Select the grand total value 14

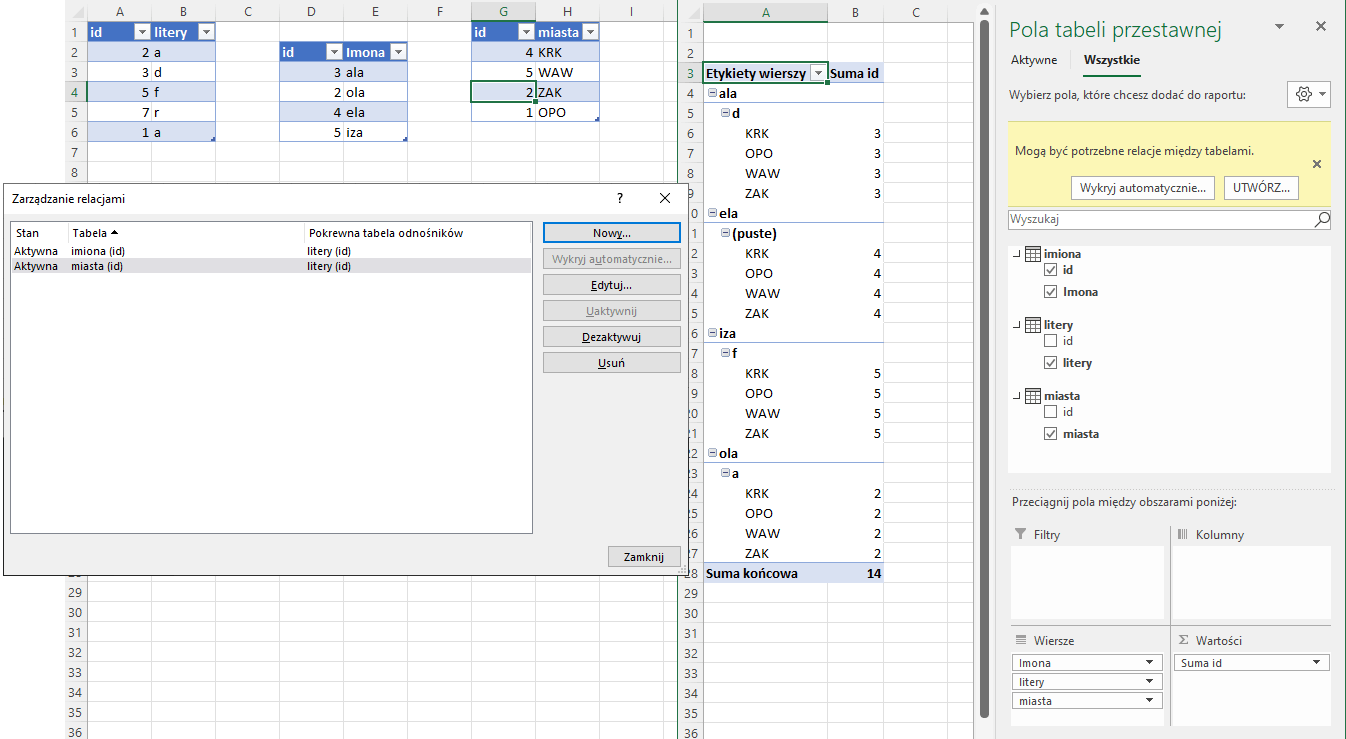(855, 573)
